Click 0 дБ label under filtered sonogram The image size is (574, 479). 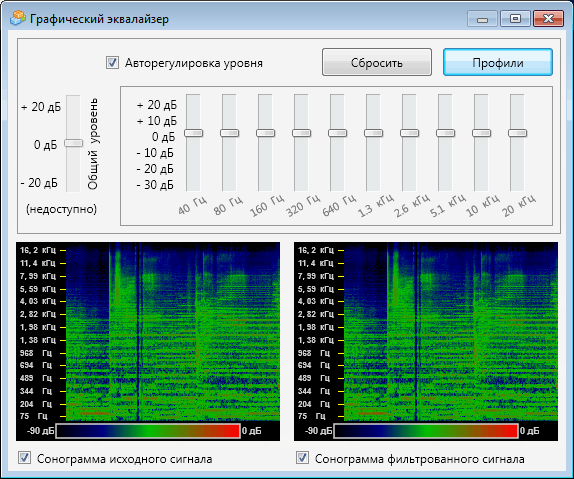529,431
